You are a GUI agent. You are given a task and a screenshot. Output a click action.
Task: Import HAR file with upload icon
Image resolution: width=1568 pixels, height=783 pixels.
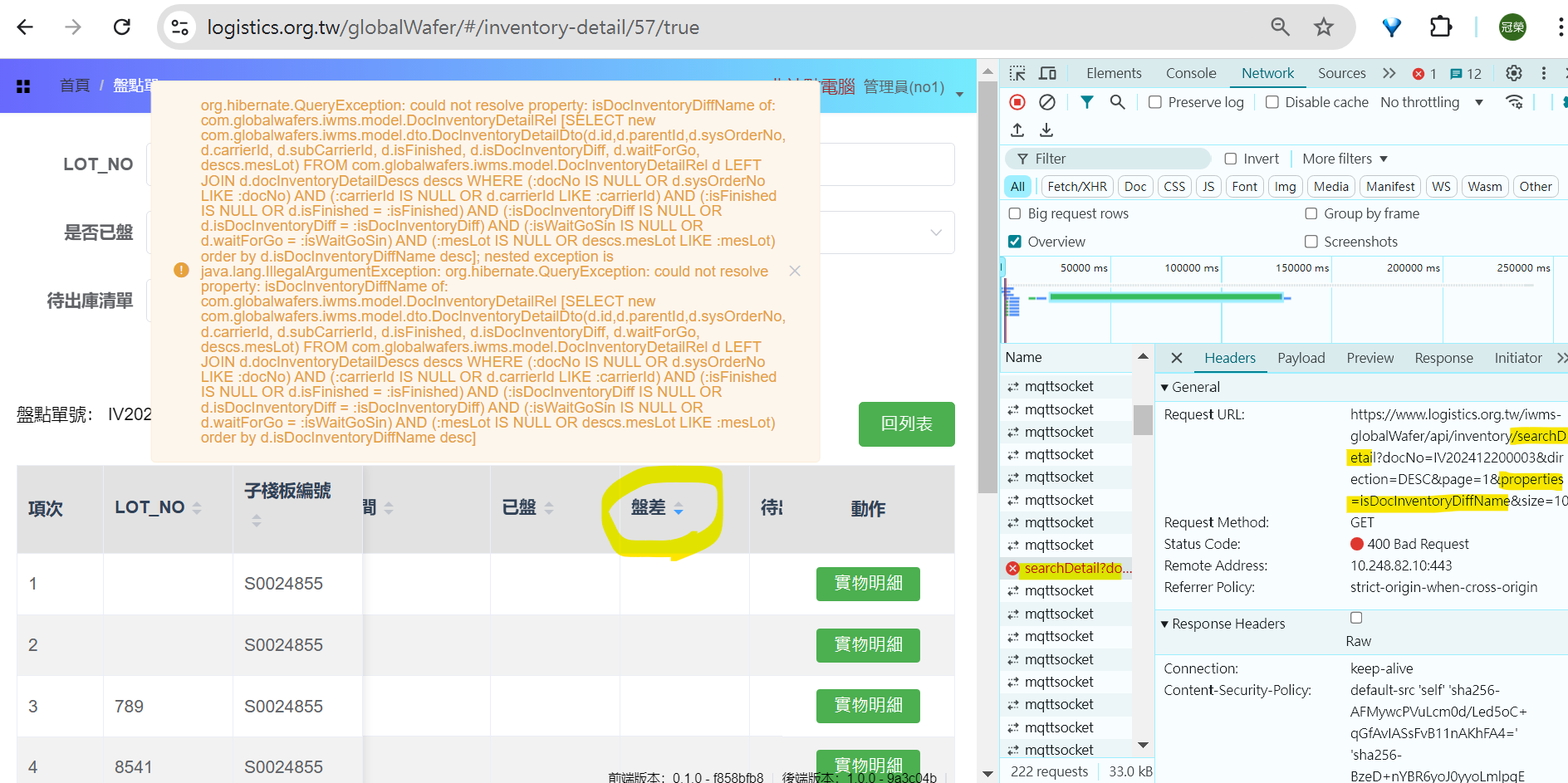pos(1017,130)
